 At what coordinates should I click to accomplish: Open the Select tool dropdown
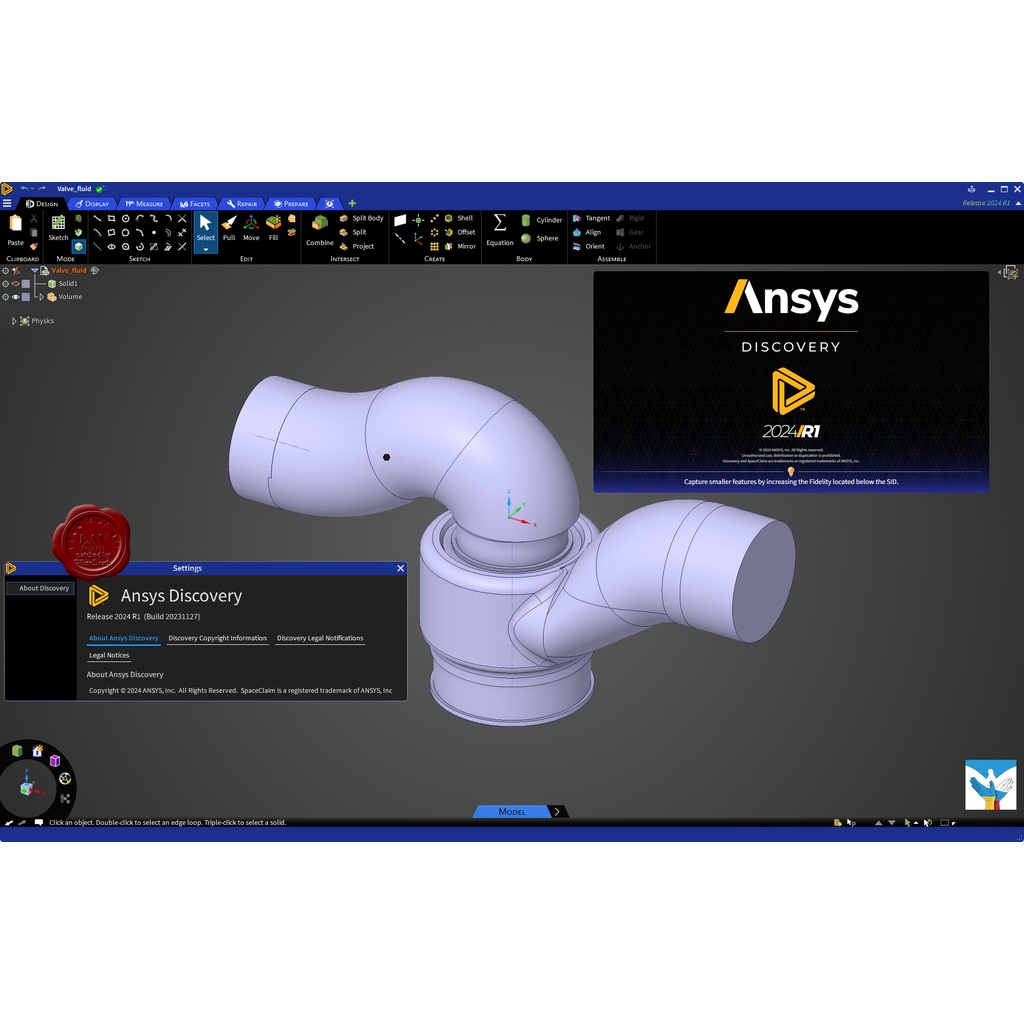pos(205,249)
